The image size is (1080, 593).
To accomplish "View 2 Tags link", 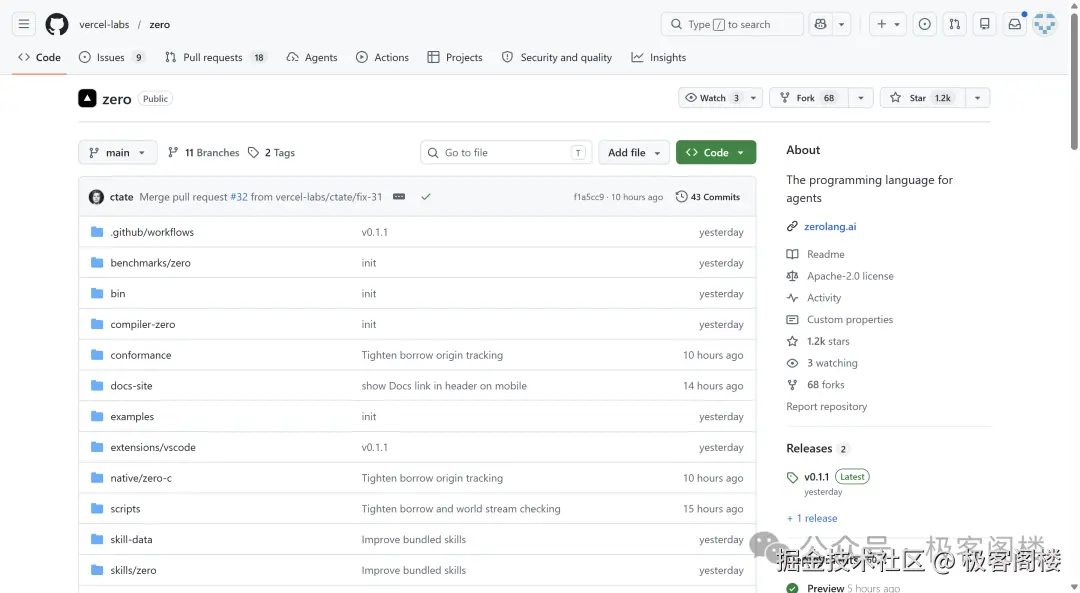I will tap(271, 152).
